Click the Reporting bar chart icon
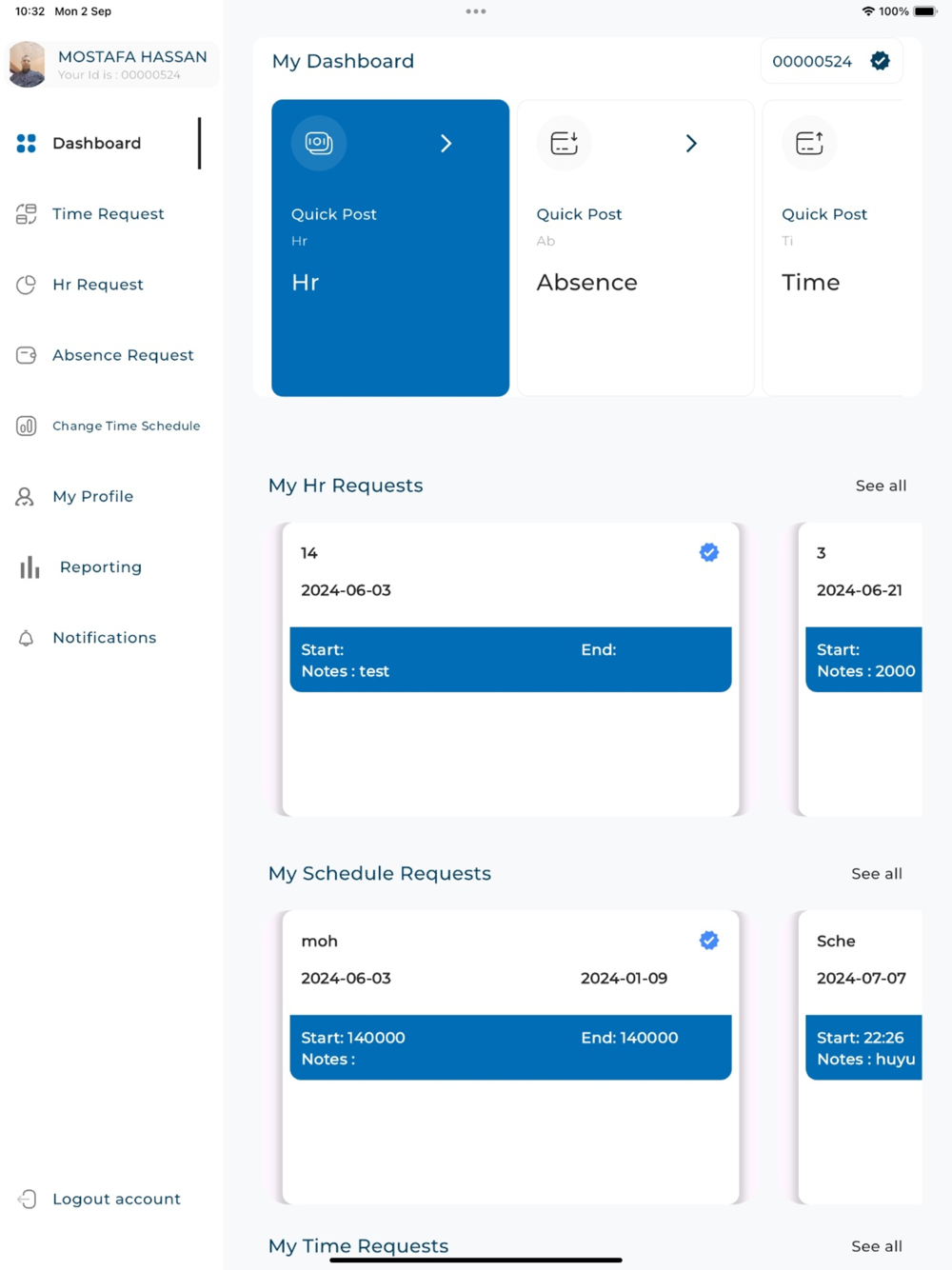The width and height of the screenshot is (952, 1270). (x=30, y=567)
